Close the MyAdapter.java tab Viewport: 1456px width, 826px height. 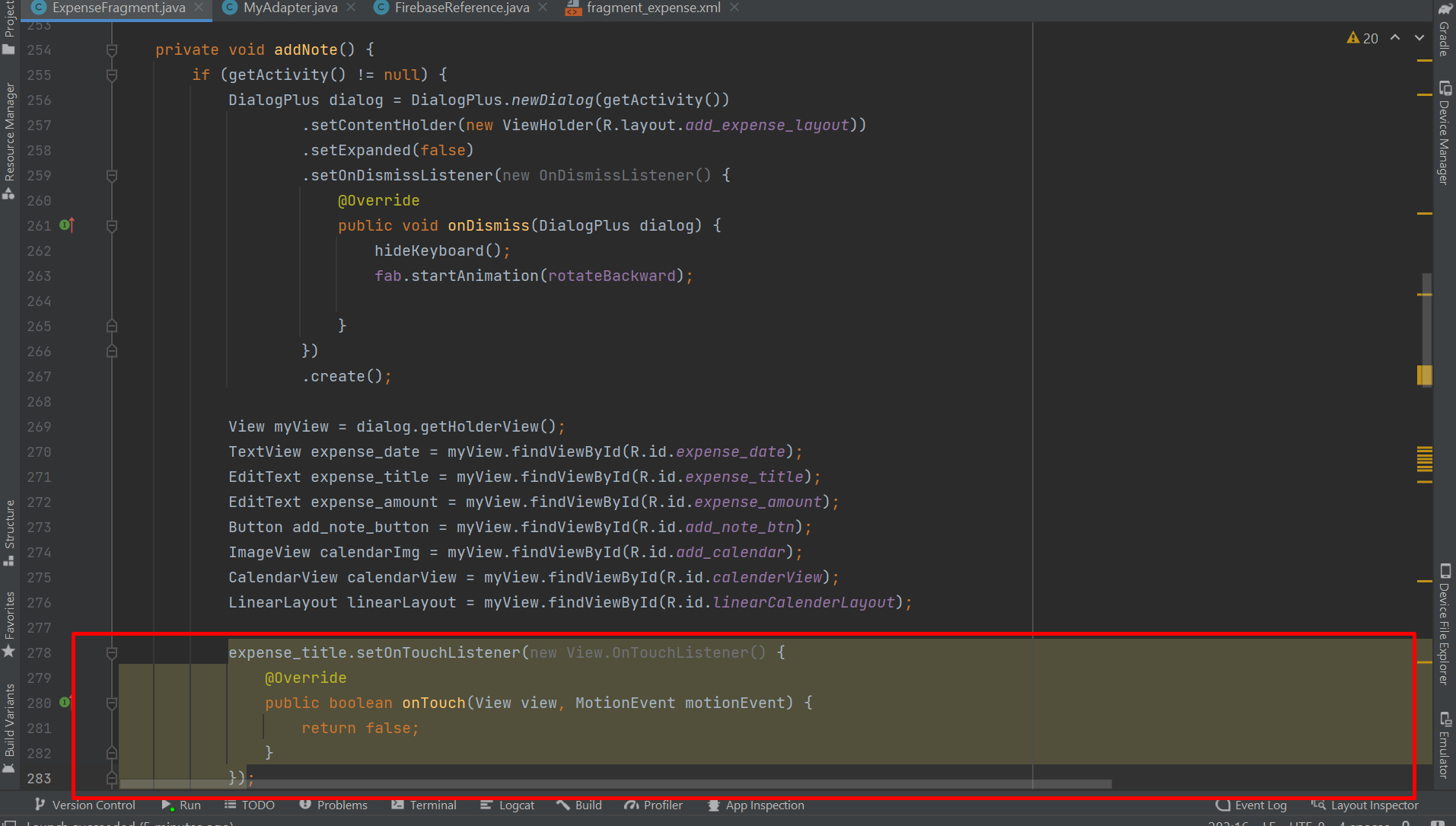click(x=351, y=8)
